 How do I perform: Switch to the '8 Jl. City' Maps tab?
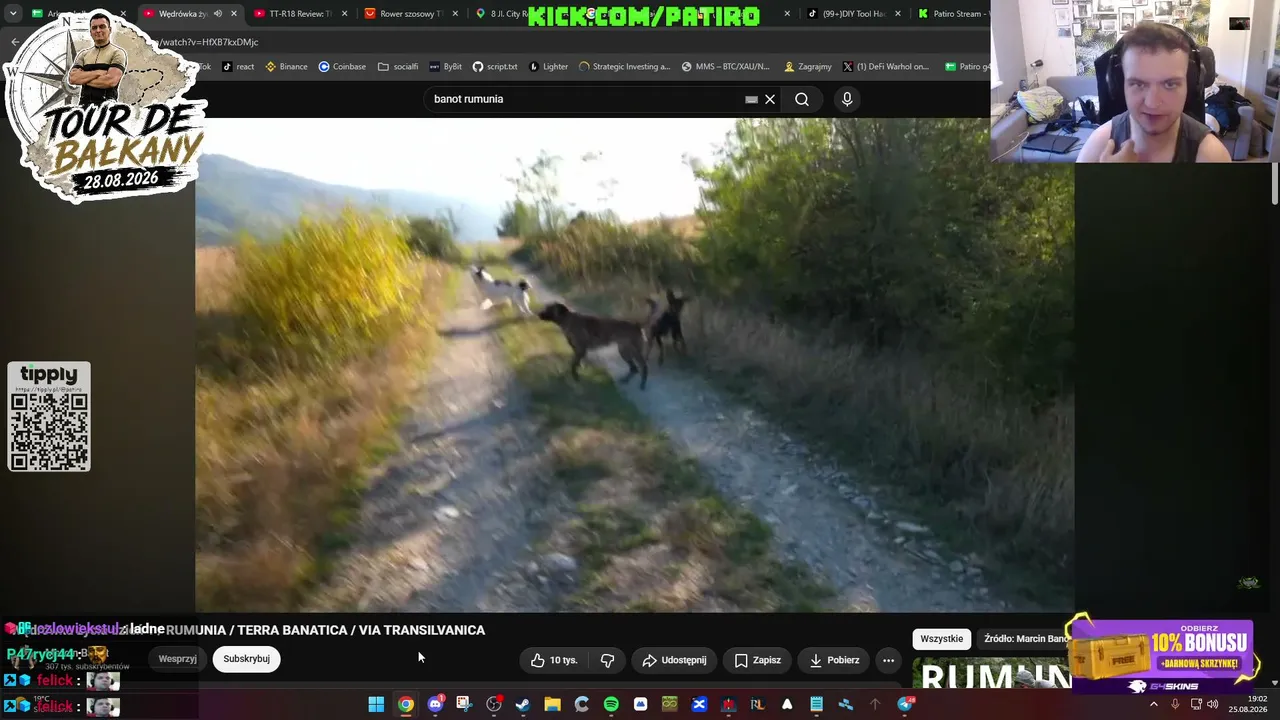coord(500,14)
